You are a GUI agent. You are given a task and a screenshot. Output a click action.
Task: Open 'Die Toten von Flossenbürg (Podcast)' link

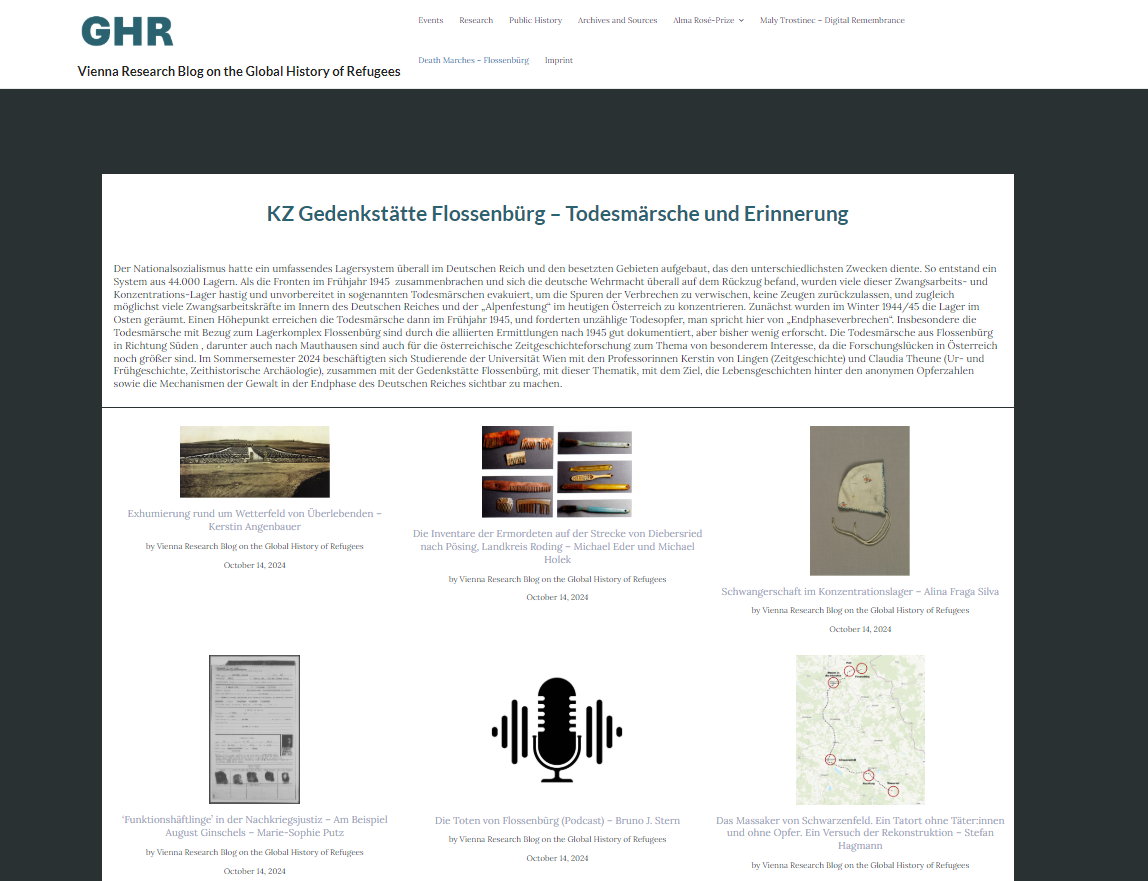tap(557, 820)
